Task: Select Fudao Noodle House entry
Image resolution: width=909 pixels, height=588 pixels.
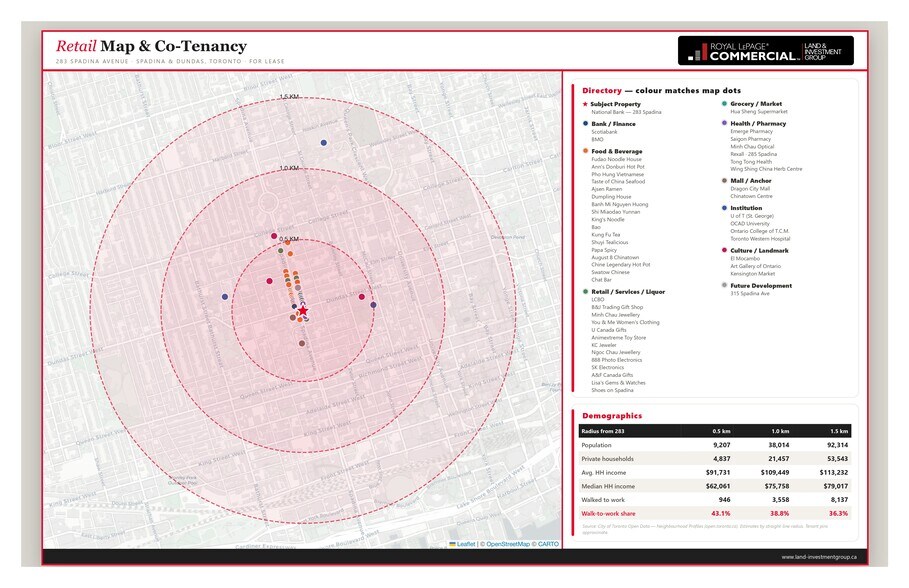Action: tap(616, 159)
